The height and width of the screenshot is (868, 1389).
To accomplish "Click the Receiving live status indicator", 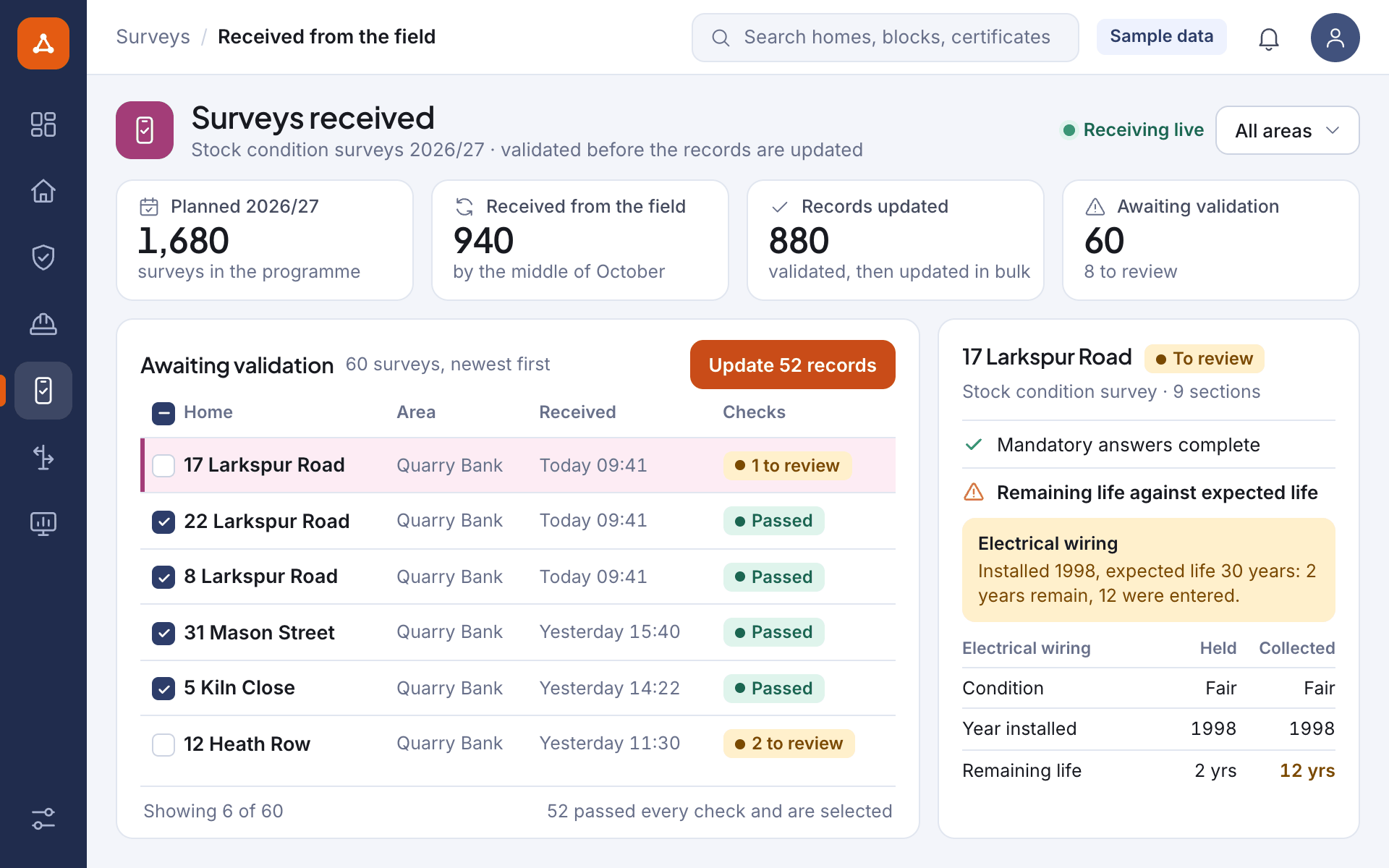I will pos(1133,130).
